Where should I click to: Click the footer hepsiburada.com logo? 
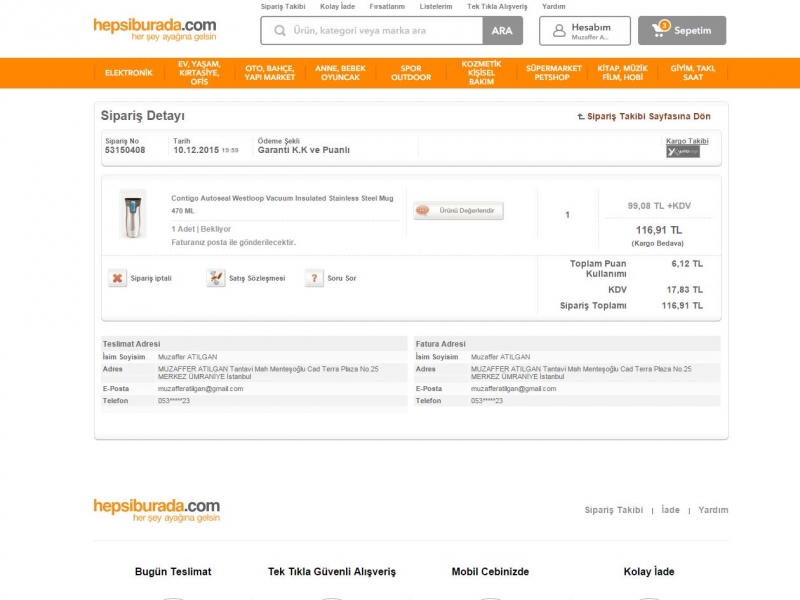pyautogui.click(x=157, y=510)
